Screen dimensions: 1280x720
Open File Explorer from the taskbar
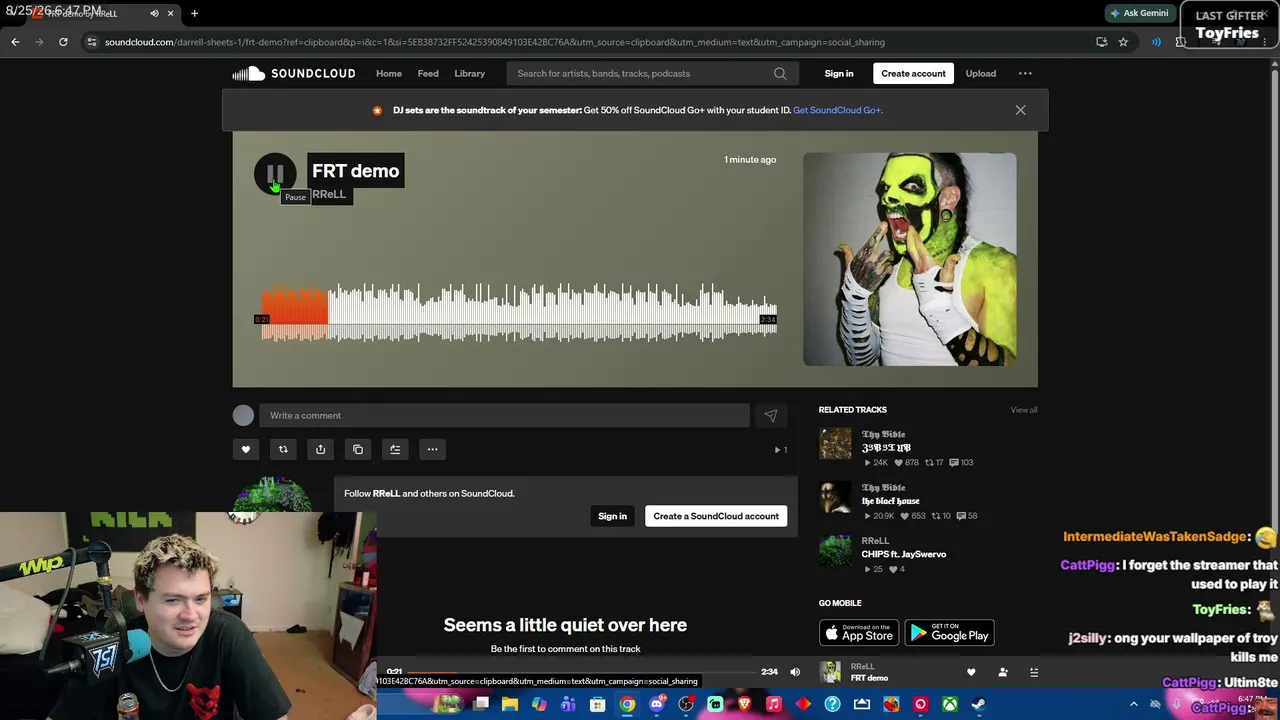[x=510, y=704]
